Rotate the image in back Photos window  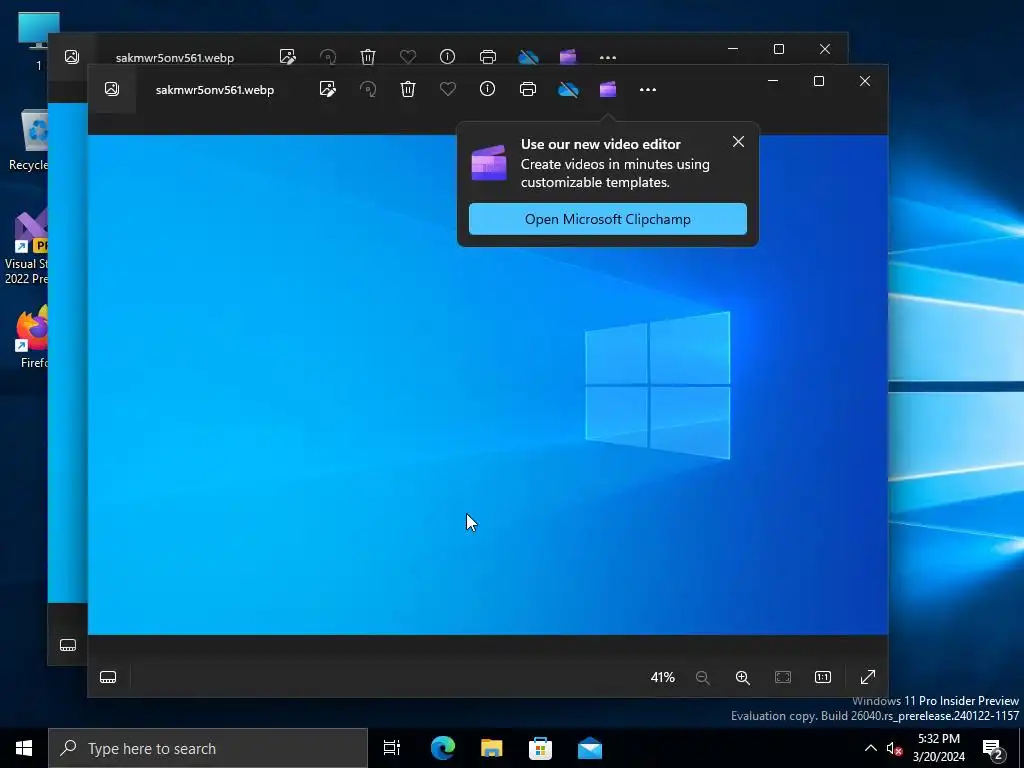pos(328,57)
